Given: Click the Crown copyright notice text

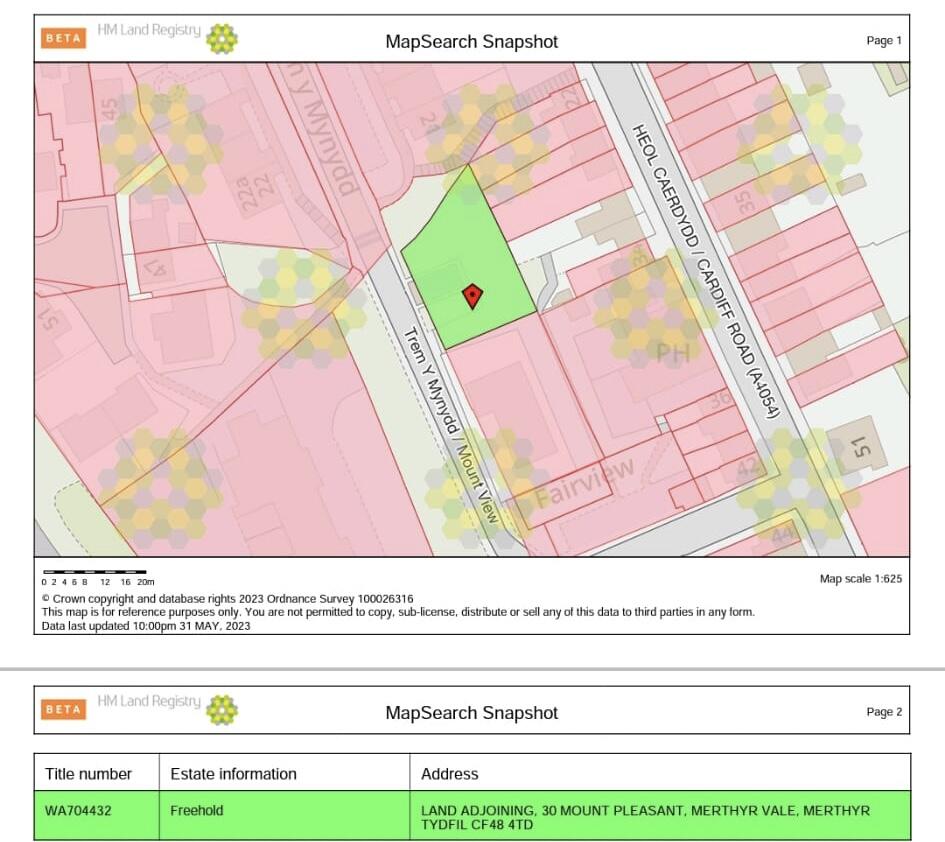Looking at the screenshot, I should (x=225, y=599).
